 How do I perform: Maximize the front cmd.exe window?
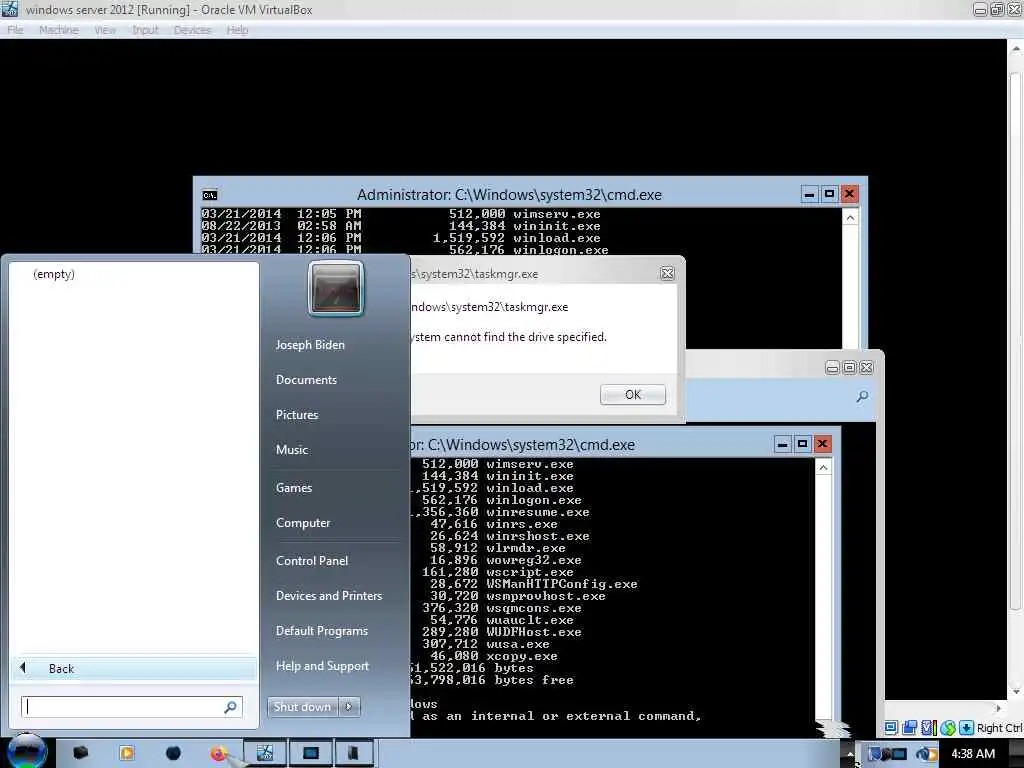tap(803, 444)
